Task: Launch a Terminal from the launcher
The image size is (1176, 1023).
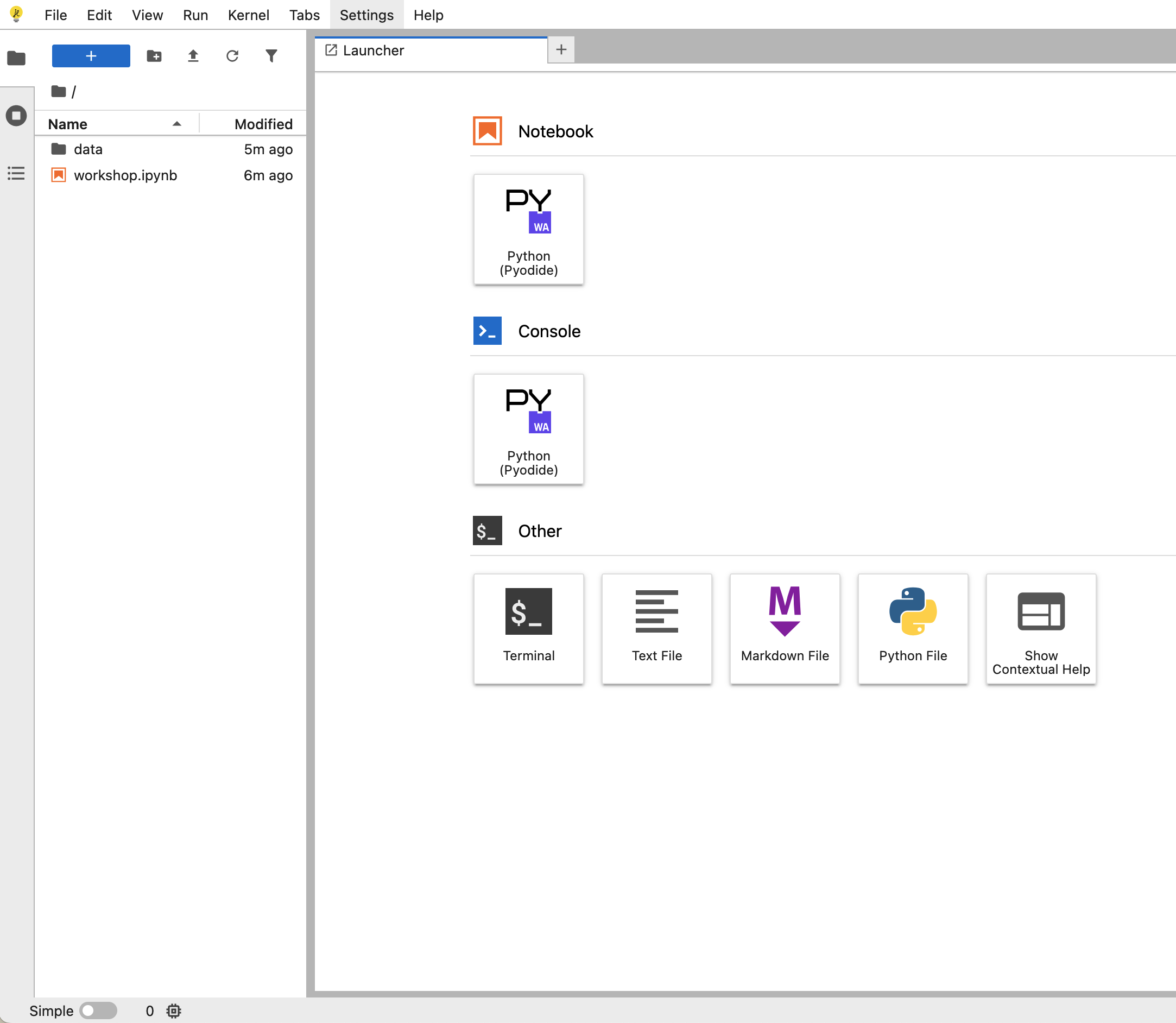Action: pyautogui.click(x=528, y=628)
